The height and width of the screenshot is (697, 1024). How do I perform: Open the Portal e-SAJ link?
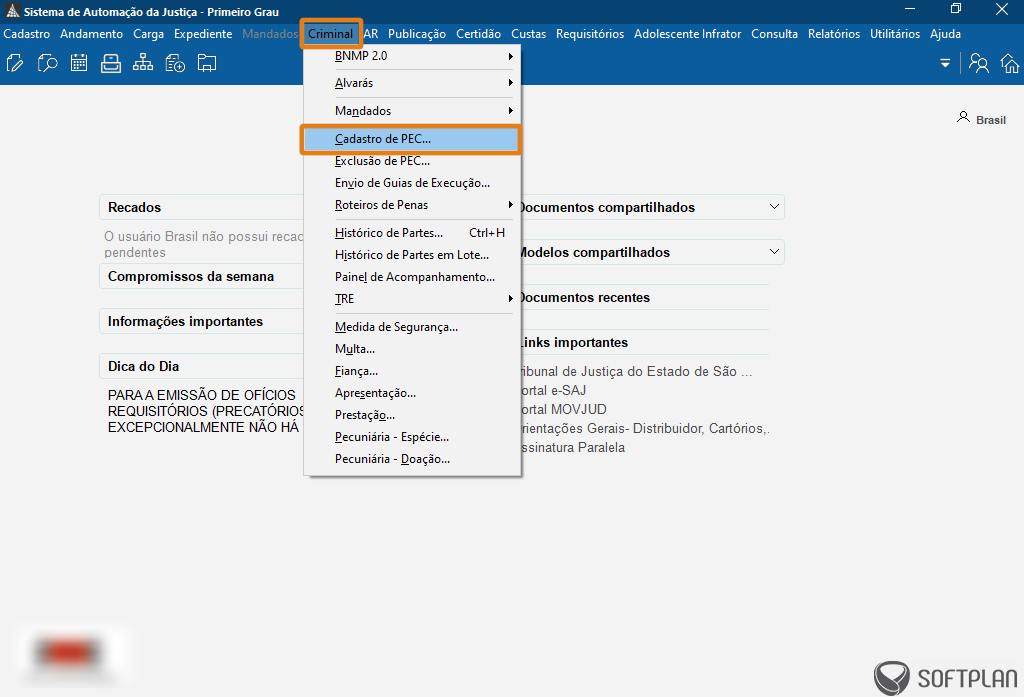(554, 391)
